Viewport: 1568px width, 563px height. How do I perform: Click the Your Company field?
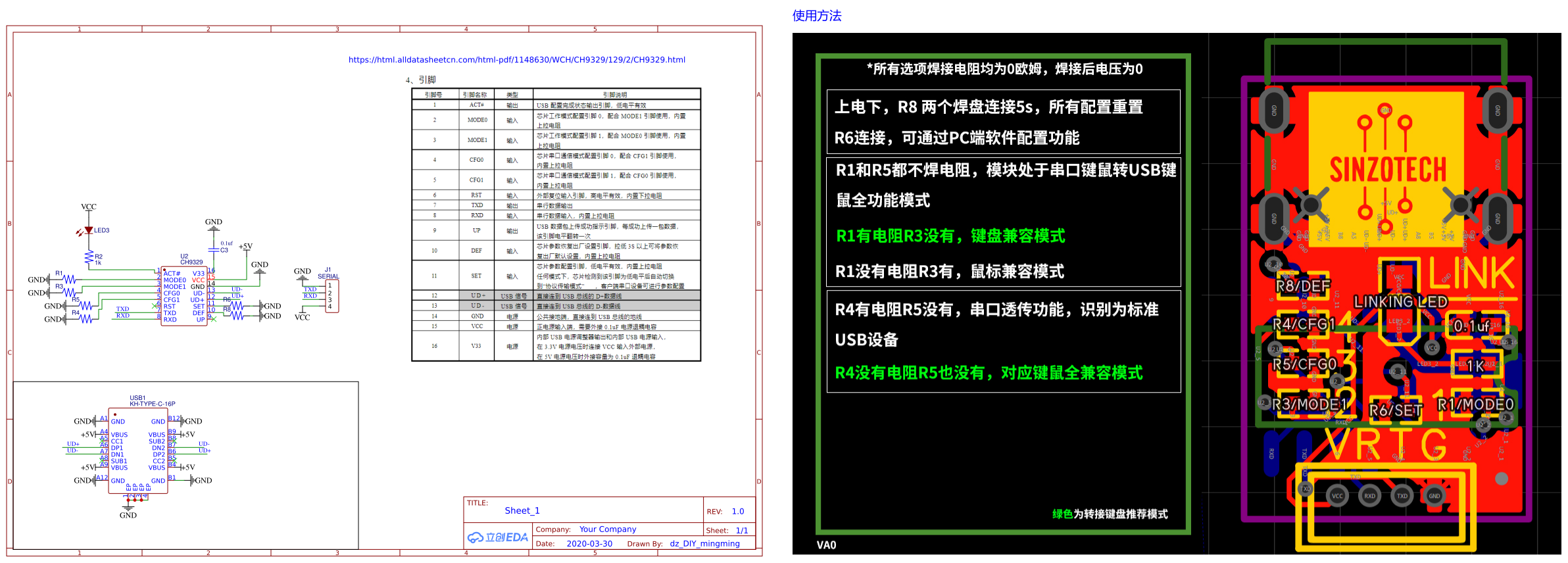click(608, 529)
